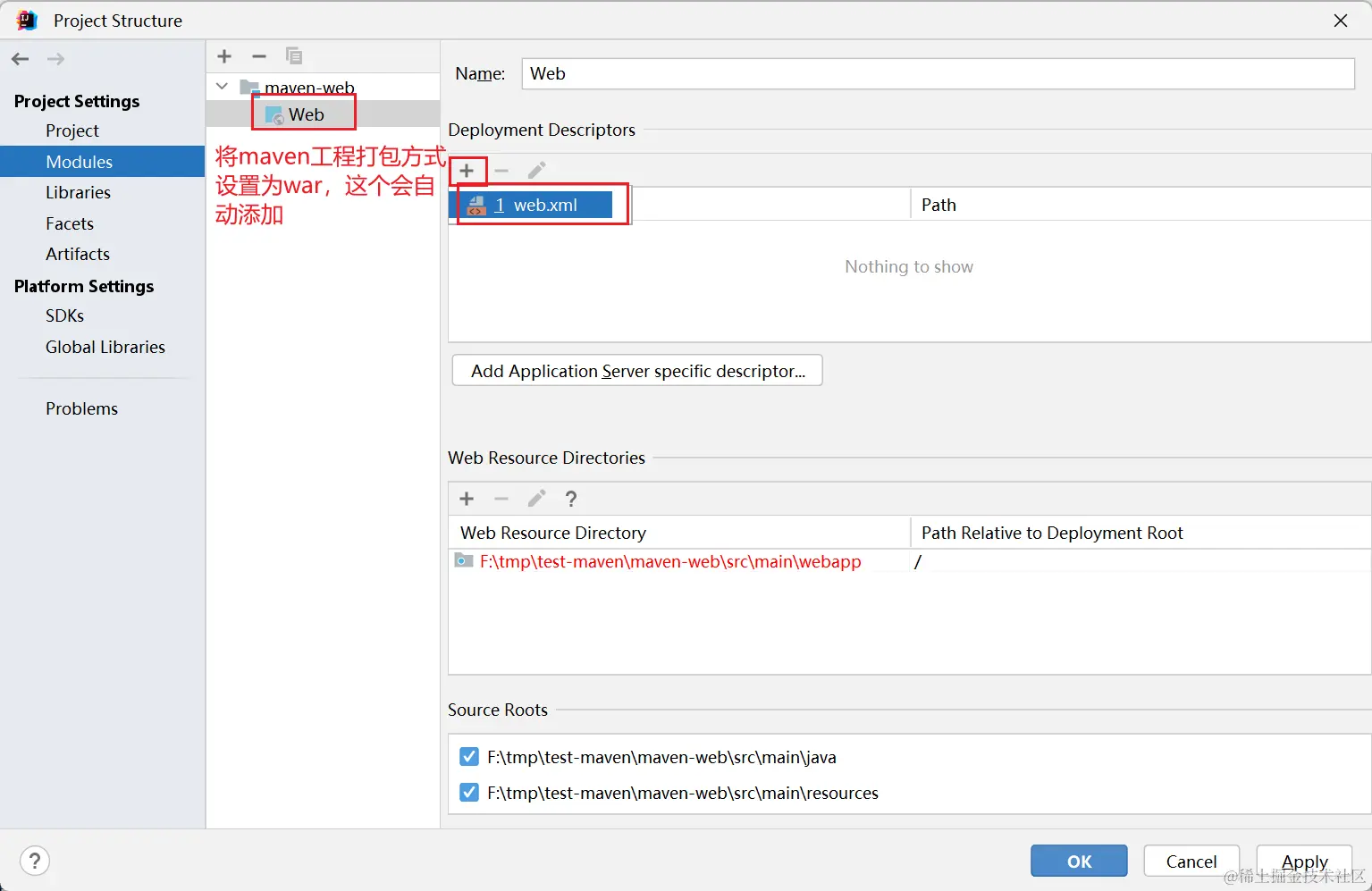1372x891 pixels.
Task: Remove the web resource directory
Action: tap(501, 499)
